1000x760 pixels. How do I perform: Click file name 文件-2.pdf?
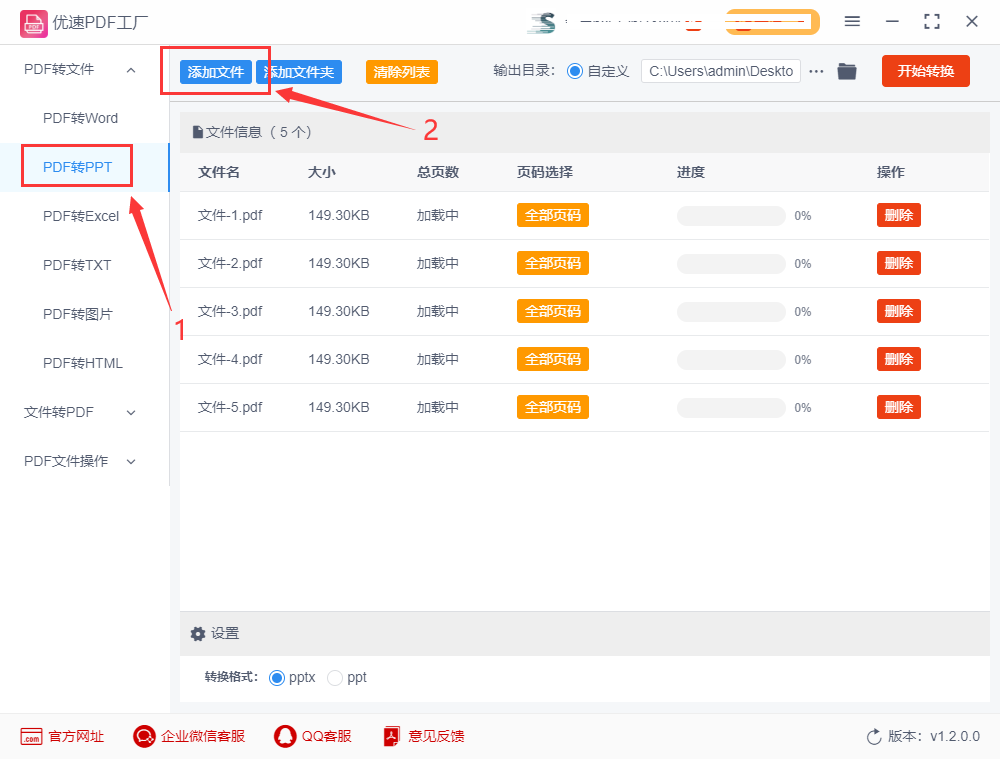[x=230, y=263]
